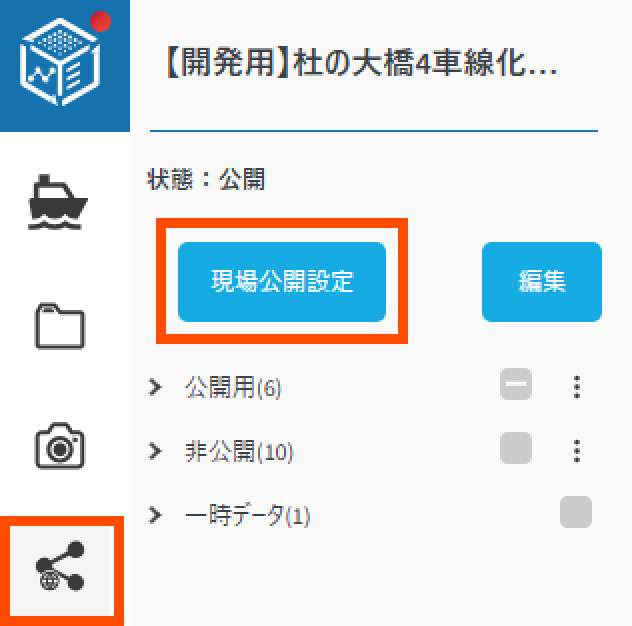632x626 pixels.
Task: Click the 編集 button
Action: tap(542, 282)
